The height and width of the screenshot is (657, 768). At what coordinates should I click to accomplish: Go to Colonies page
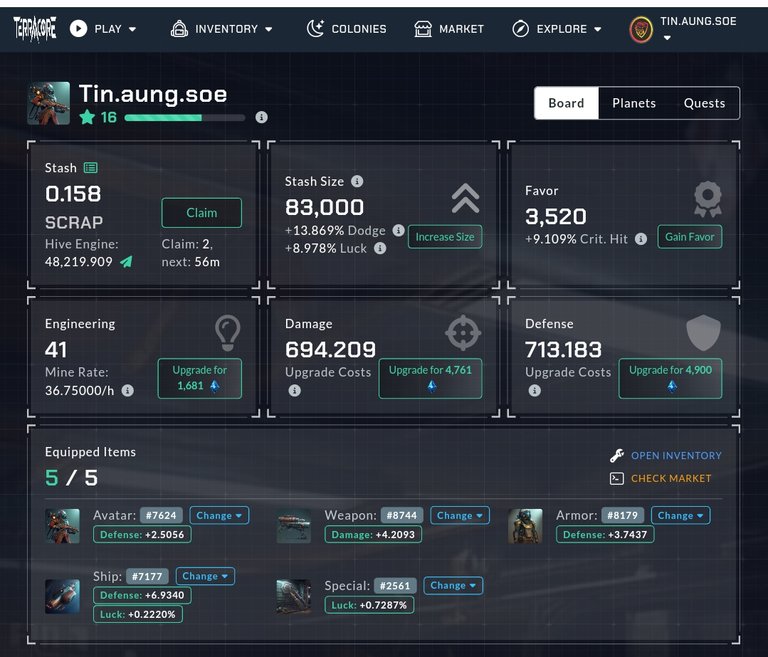[346, 29]
